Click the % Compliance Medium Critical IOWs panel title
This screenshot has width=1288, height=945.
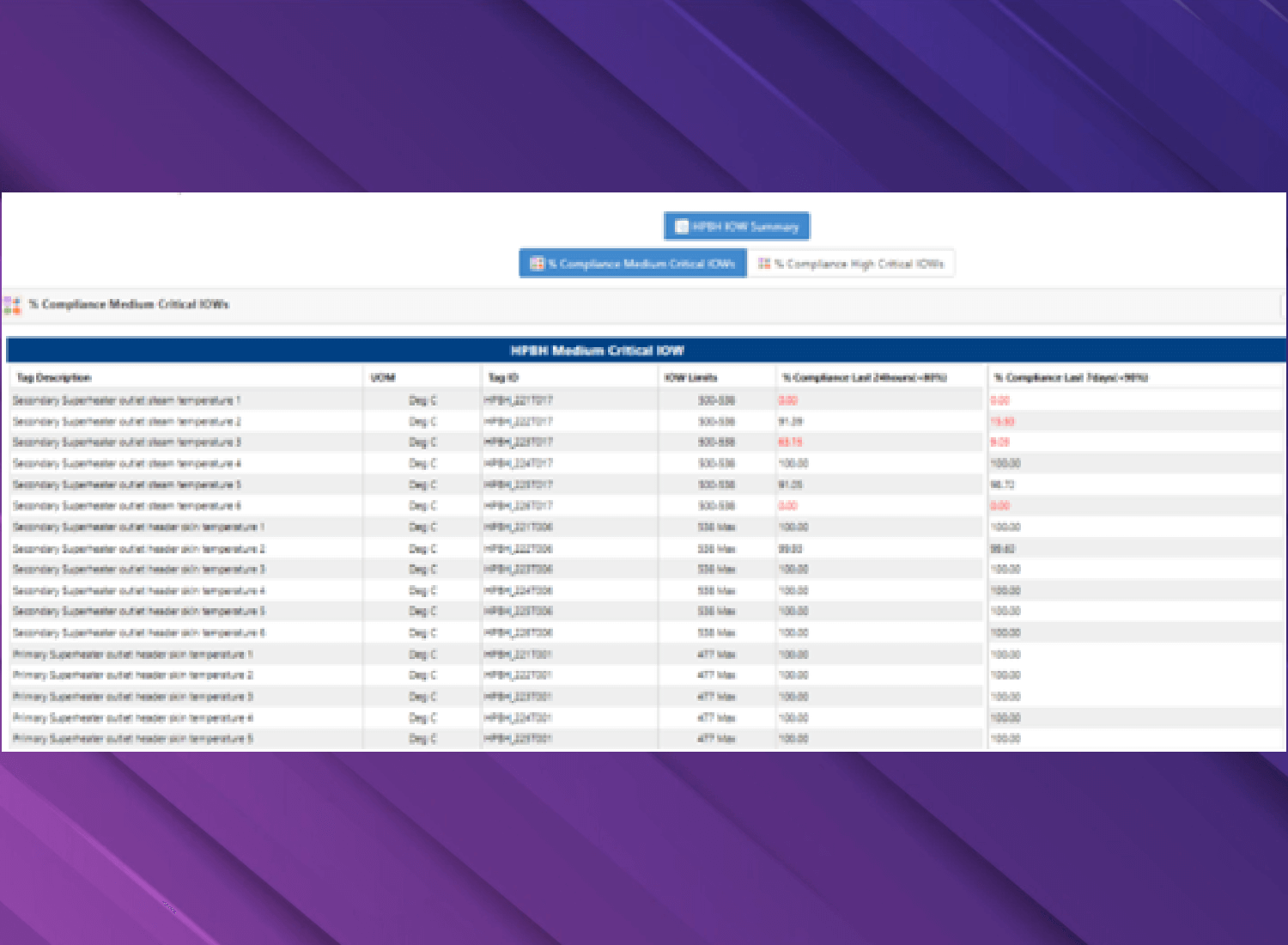[129, 304]
